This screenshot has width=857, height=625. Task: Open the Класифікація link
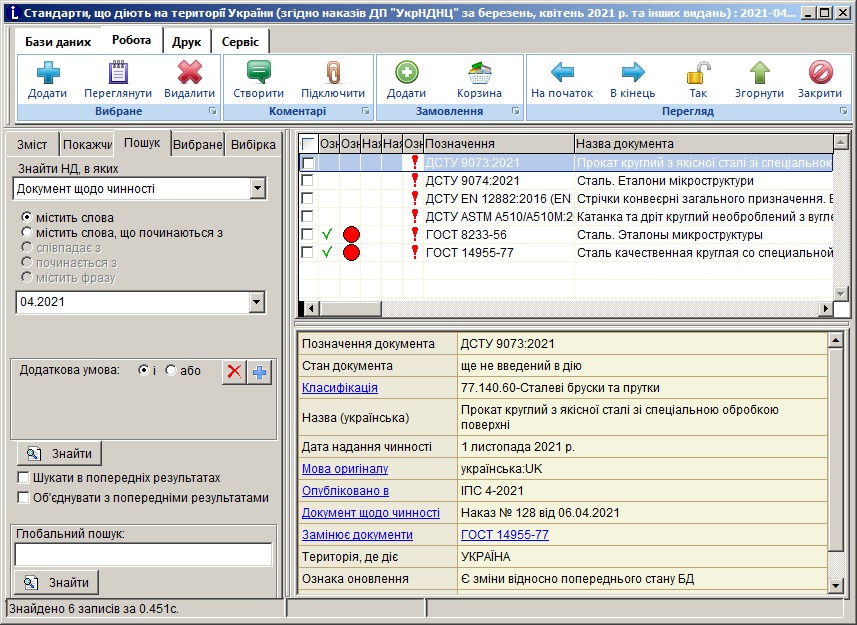click(339, 387)
